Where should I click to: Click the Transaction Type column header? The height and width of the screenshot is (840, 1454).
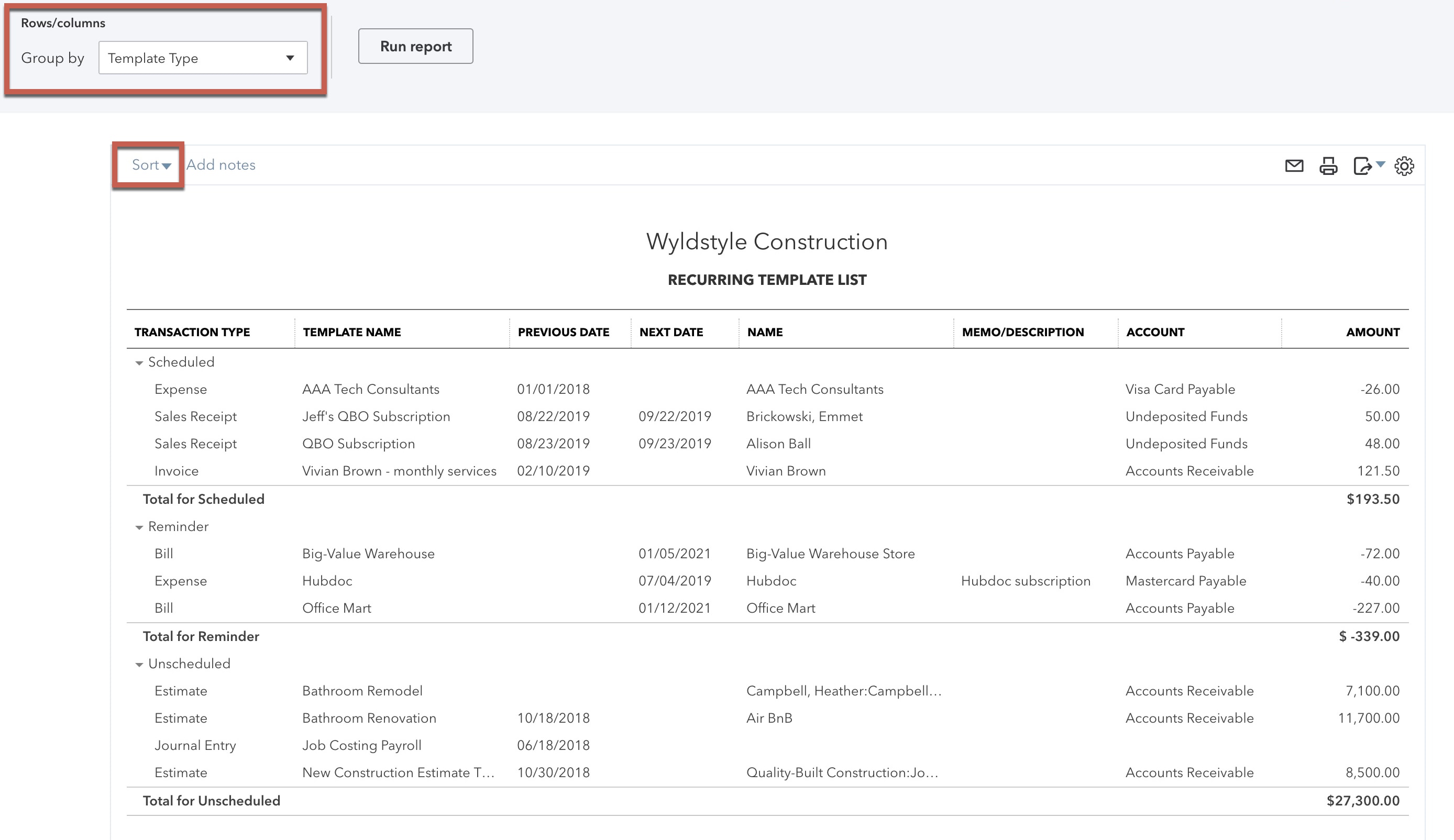click(192, 333)
